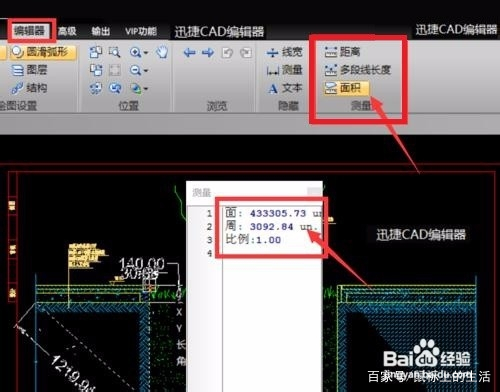Click line number 4 in 测量 dialog
Image resolution: width=500 pixels, height=392 pixels.
point(210,253)
